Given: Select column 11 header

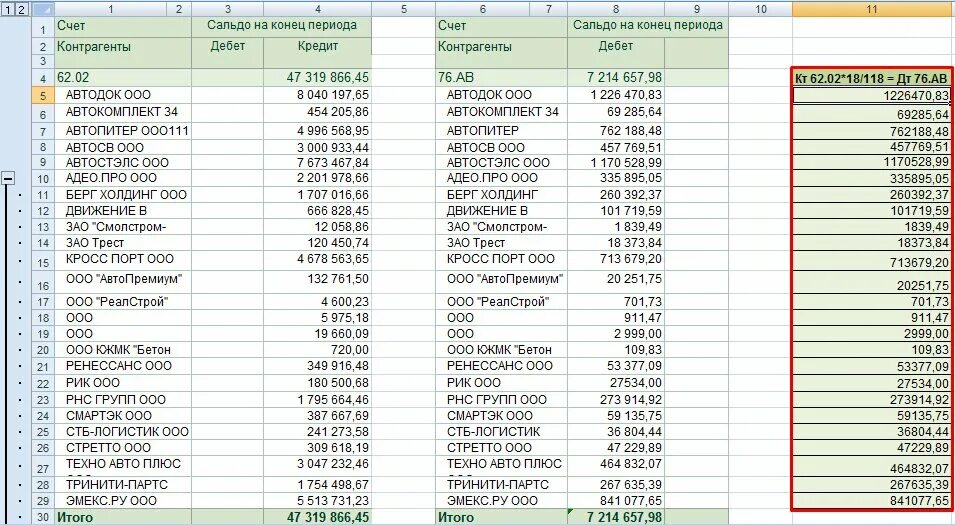Looking at the screenshot, I should point(872,9).
